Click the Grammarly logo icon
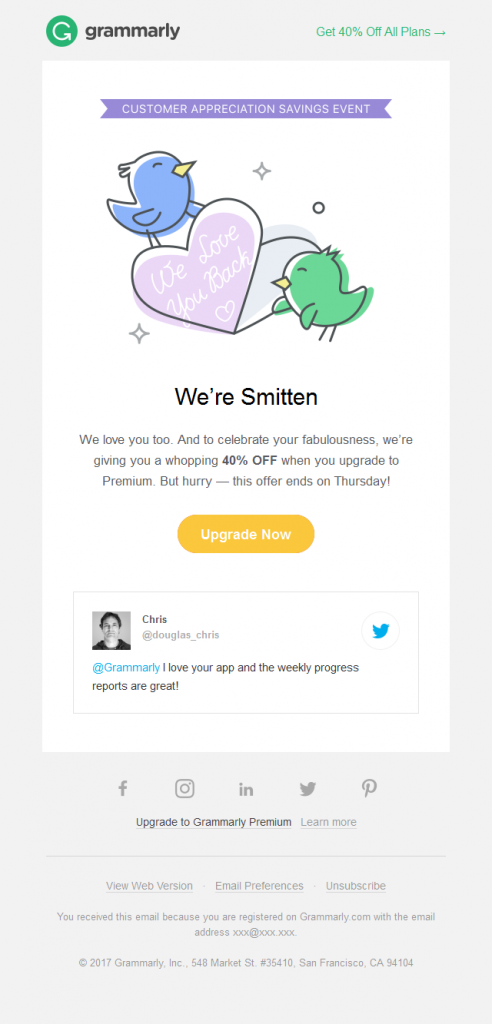The width and height of the screenshot is (492, 1024). point(62,31)
